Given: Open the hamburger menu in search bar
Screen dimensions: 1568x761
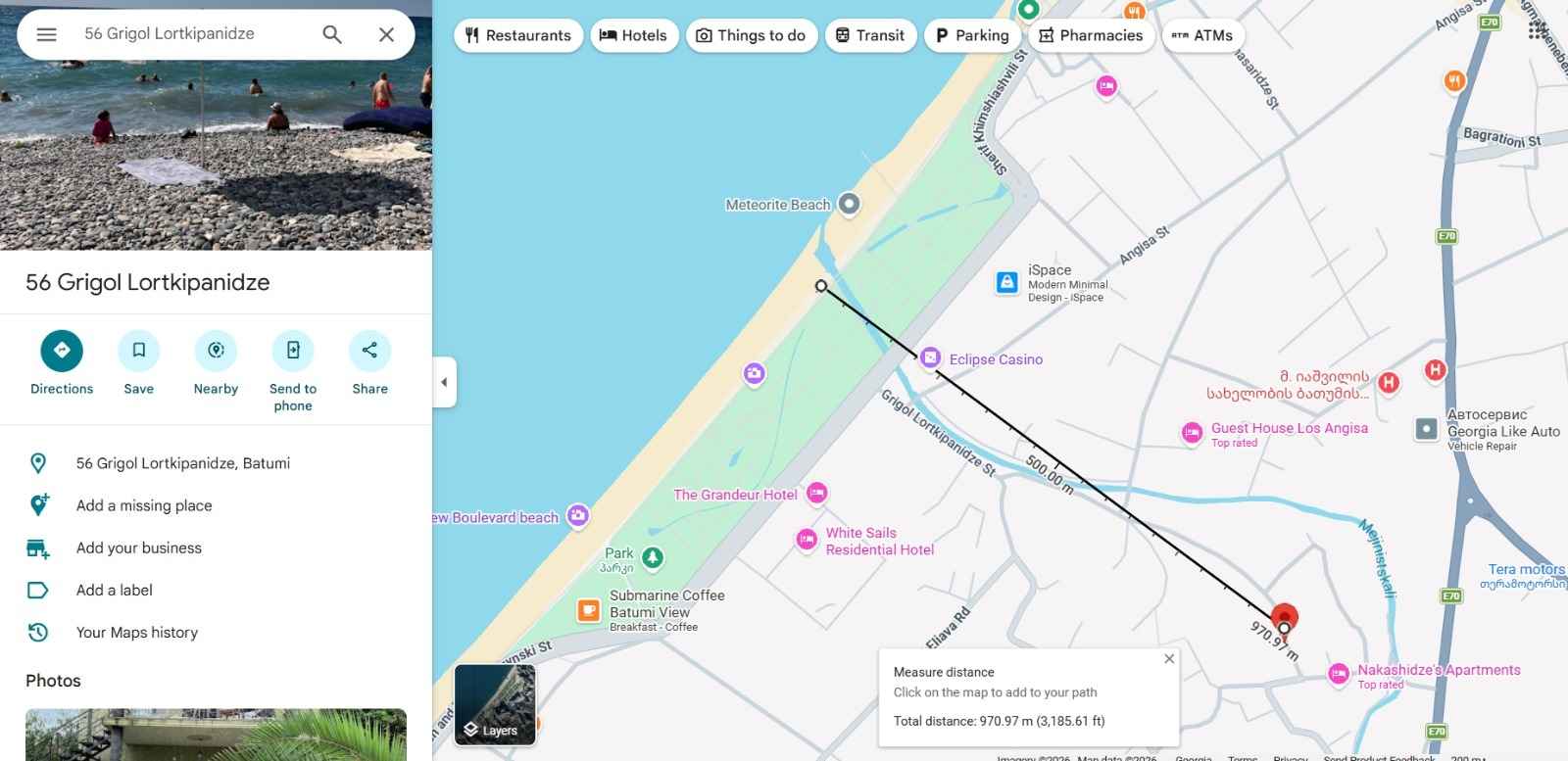Looking at the screenshot, I should coord(46,34).
